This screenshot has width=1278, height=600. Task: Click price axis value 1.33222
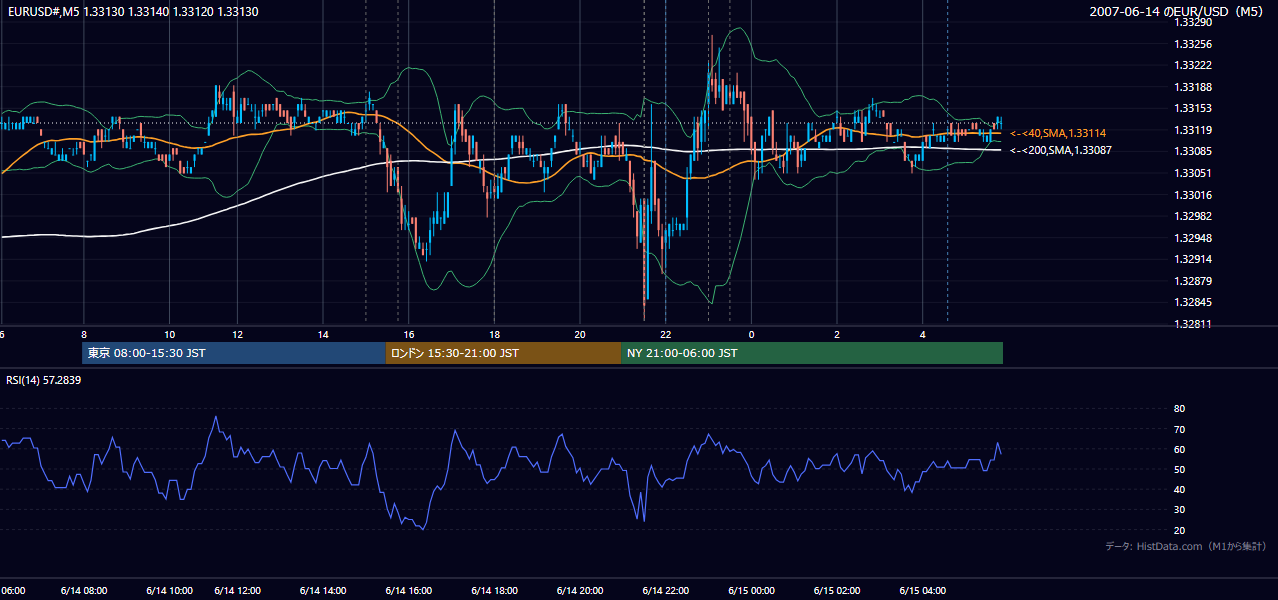pyautogui.click(x=1193, y=65)
